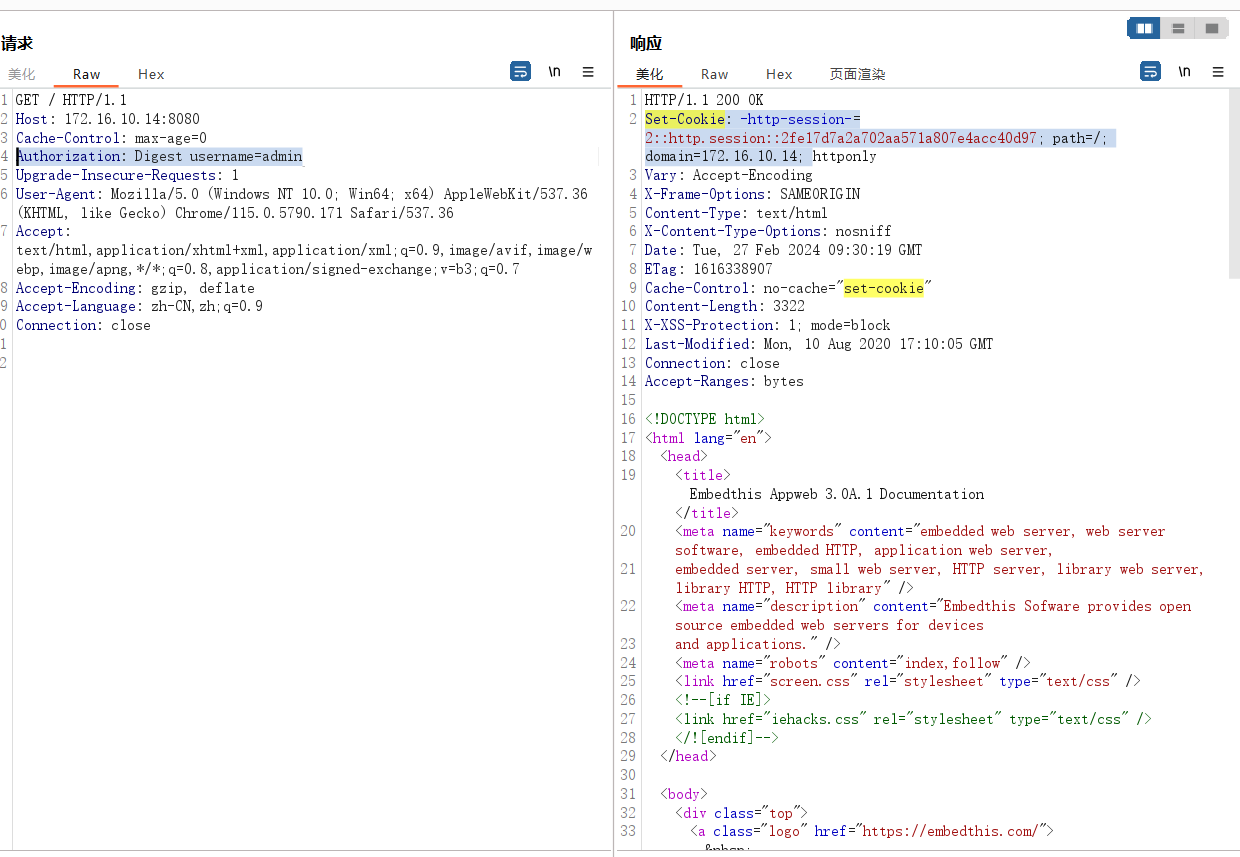Image resolution: width=1240 pixels, height=857 pixels.
Task: Click the 'Host: 172.16.10.14:8080' header
Action: tap(108, 119)
